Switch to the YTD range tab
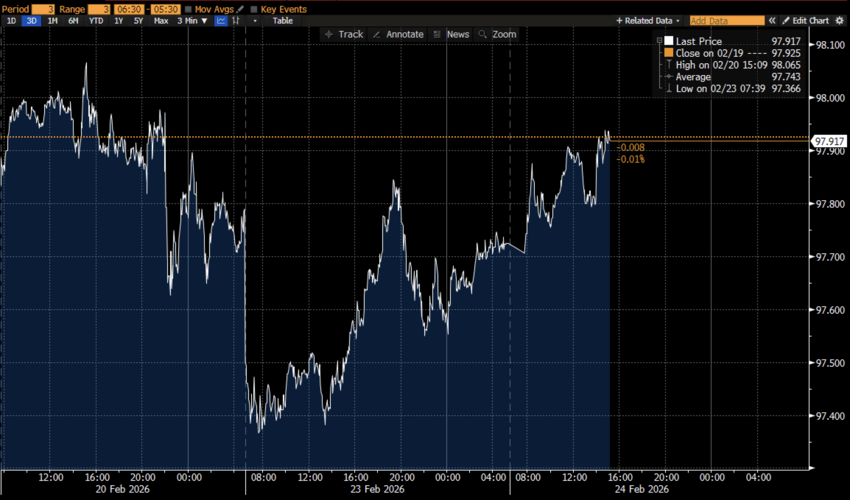The width and height of the screenshot is (850, 500). 95,20
